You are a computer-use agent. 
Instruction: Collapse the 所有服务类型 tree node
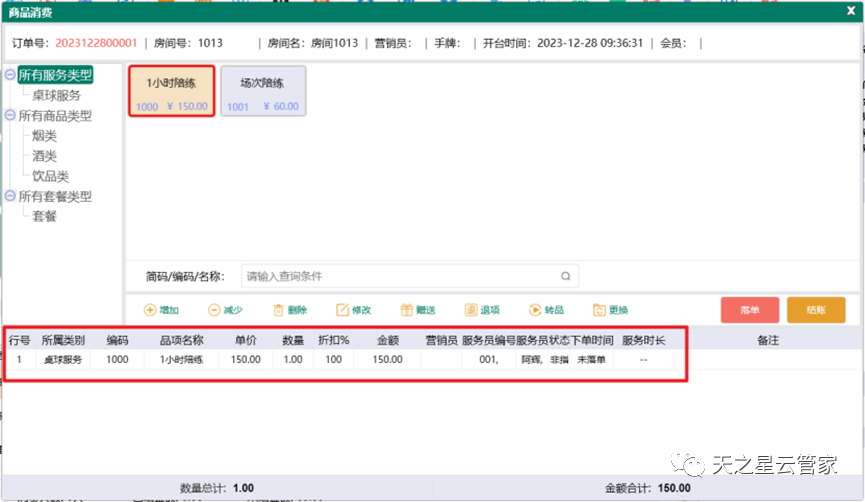pos(10,75)
